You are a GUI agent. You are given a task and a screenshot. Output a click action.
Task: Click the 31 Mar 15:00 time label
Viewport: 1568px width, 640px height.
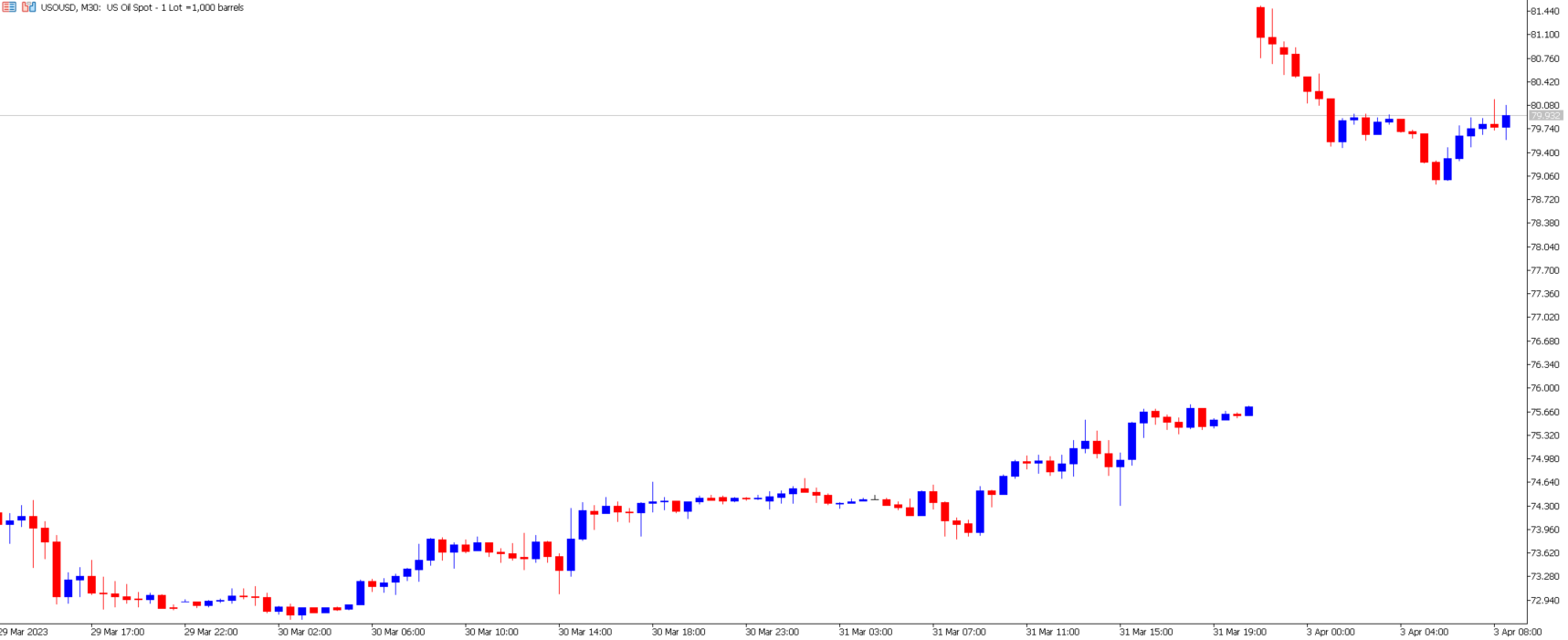pos(1146,632)
